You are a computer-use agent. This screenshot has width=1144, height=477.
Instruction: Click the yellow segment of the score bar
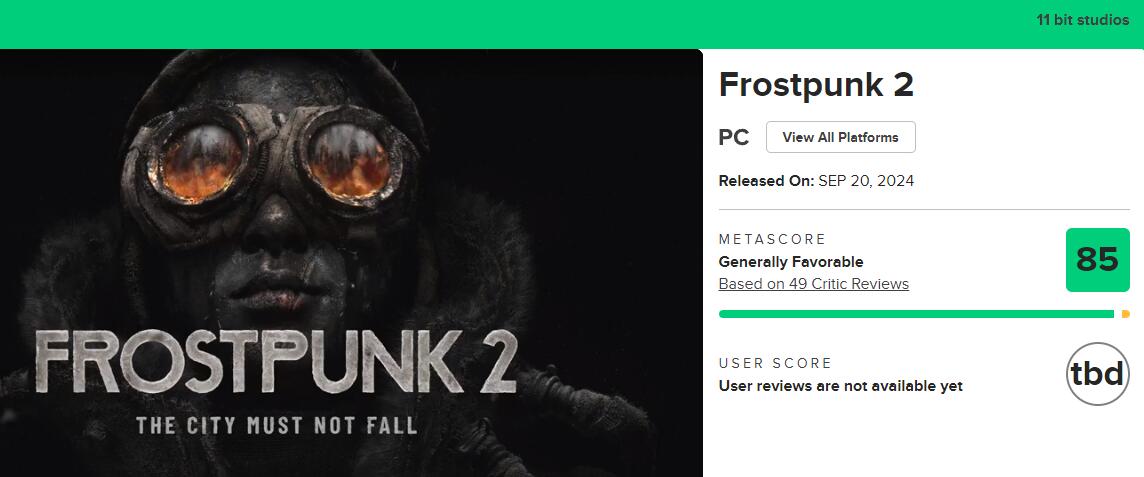click(1125, 314)
